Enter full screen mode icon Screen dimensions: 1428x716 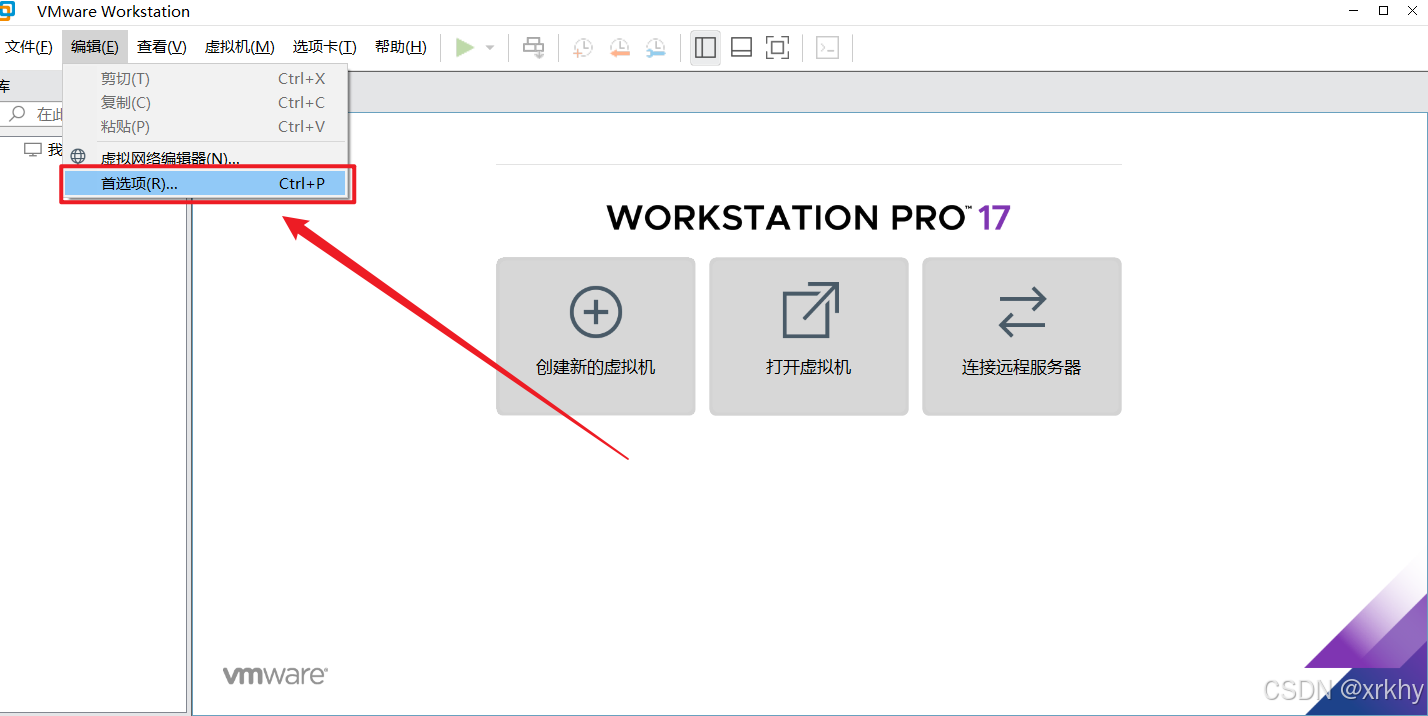[x=777, y=47]
